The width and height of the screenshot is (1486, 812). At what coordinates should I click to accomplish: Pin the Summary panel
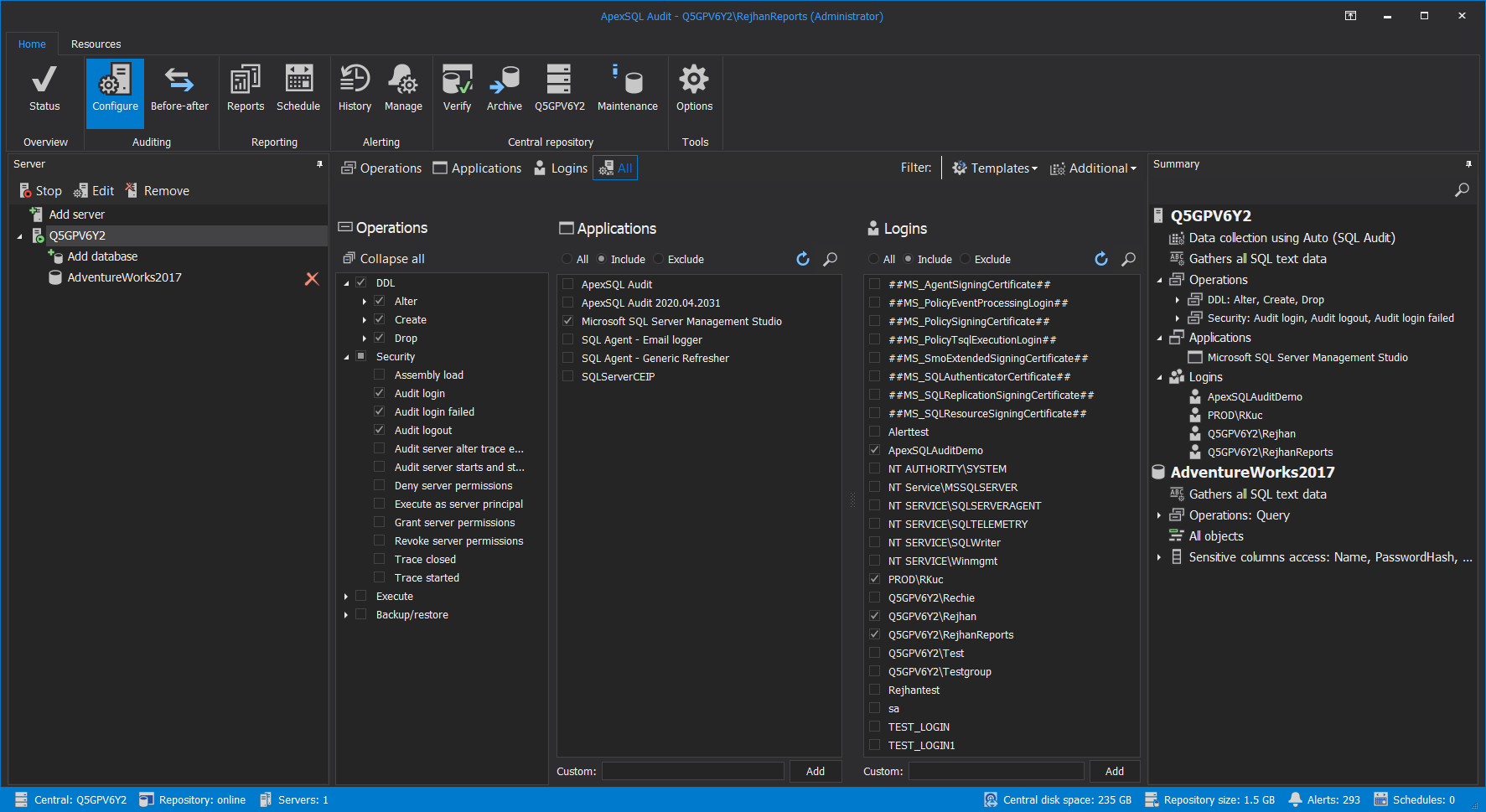(x=1468, y=164)
